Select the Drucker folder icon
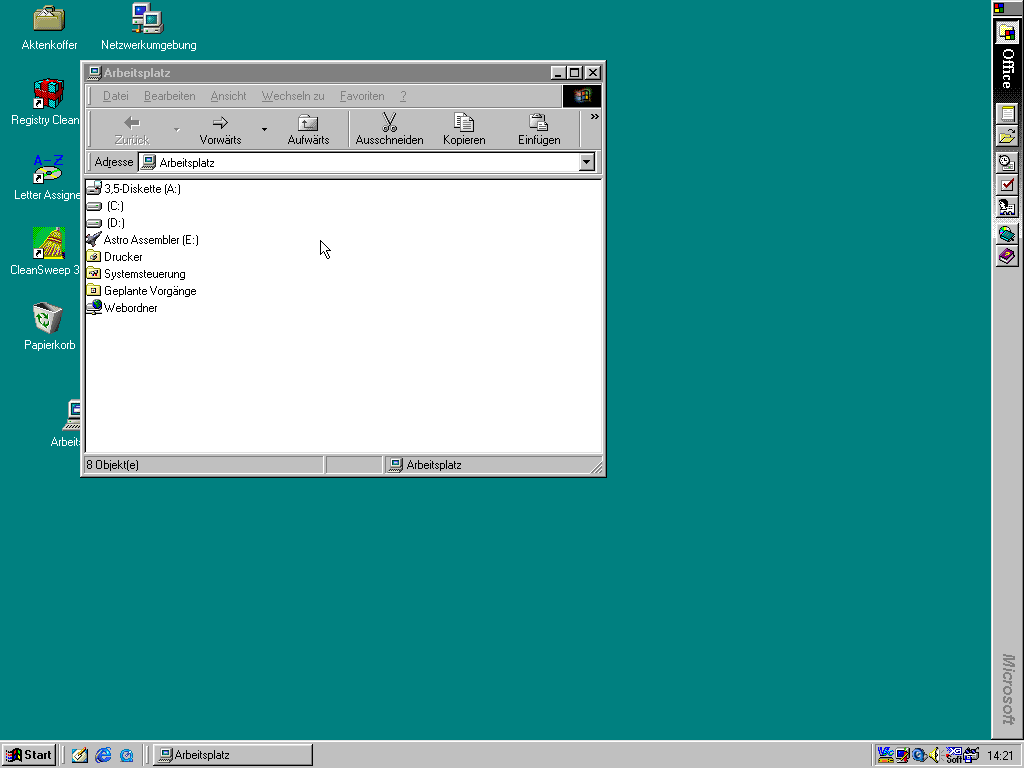The width and height of the screenshot is (1024, 768). click(94, 257)
